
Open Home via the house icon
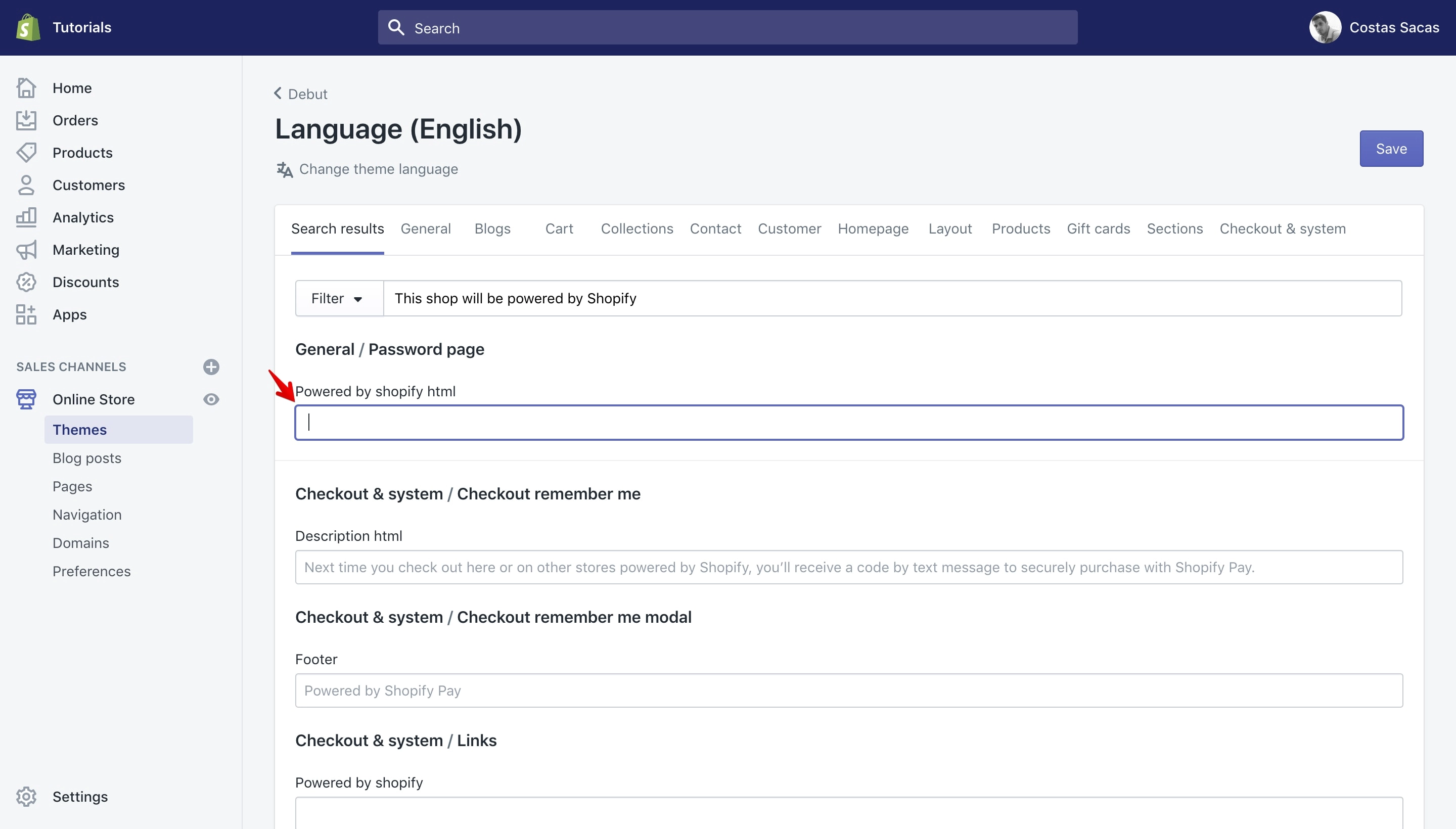tap(26, 87)
